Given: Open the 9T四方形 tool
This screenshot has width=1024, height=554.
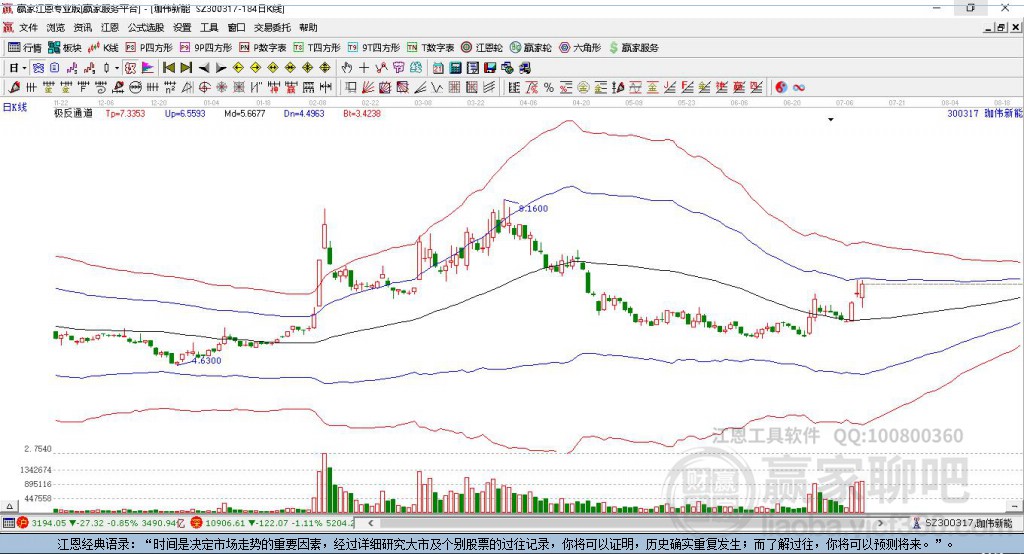Looking at the screenshot, I should [x=374, y=48].
